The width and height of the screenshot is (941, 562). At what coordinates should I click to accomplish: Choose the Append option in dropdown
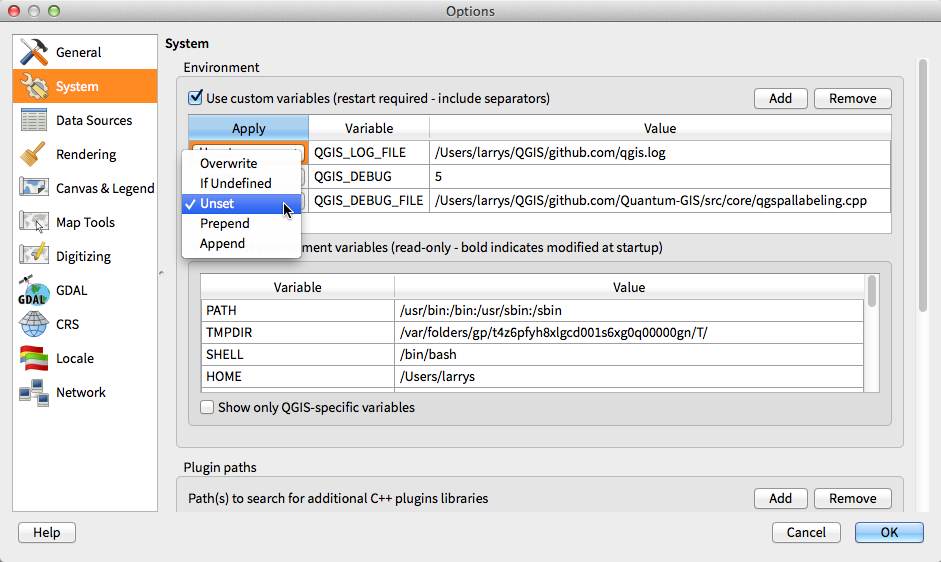[x=222, y=243]
